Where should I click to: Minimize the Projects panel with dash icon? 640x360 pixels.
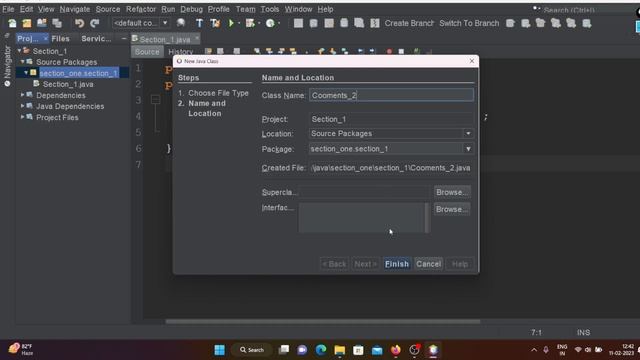tap(124, 38)
